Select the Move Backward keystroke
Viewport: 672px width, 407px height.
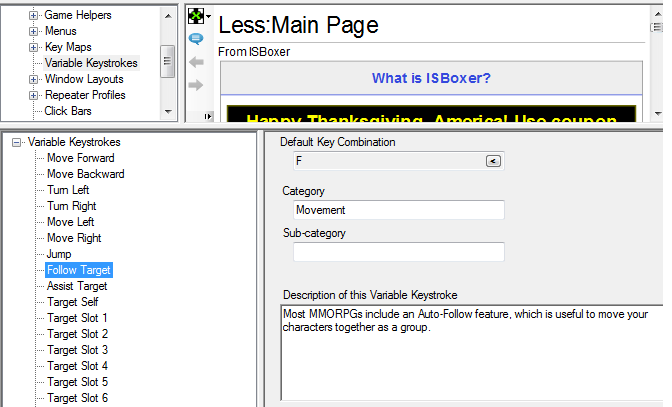click(x=86, y=174)
